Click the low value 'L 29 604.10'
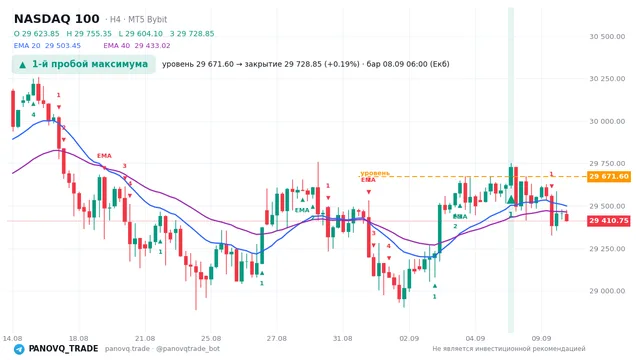 140,34
